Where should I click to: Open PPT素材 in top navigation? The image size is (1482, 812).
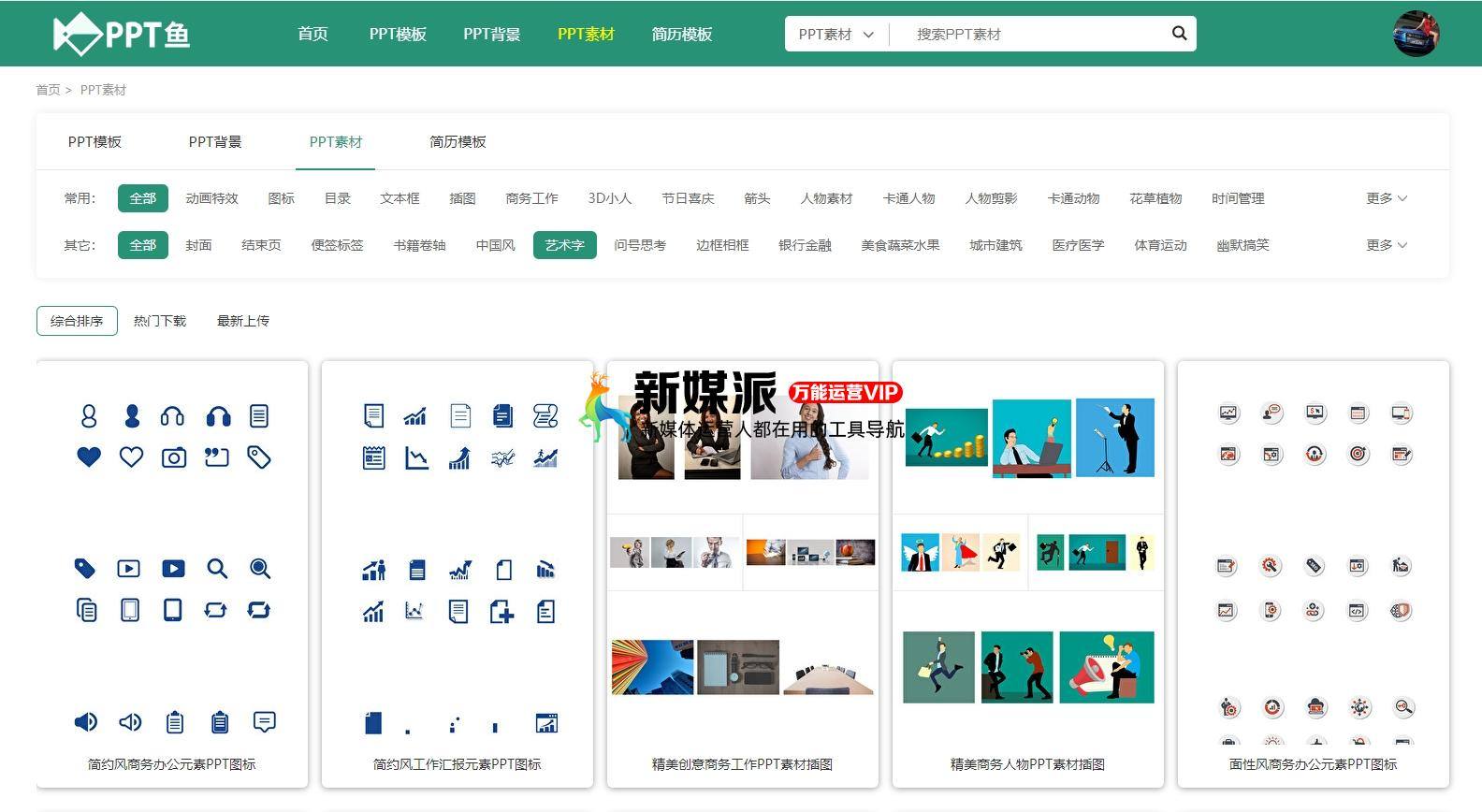586,34
